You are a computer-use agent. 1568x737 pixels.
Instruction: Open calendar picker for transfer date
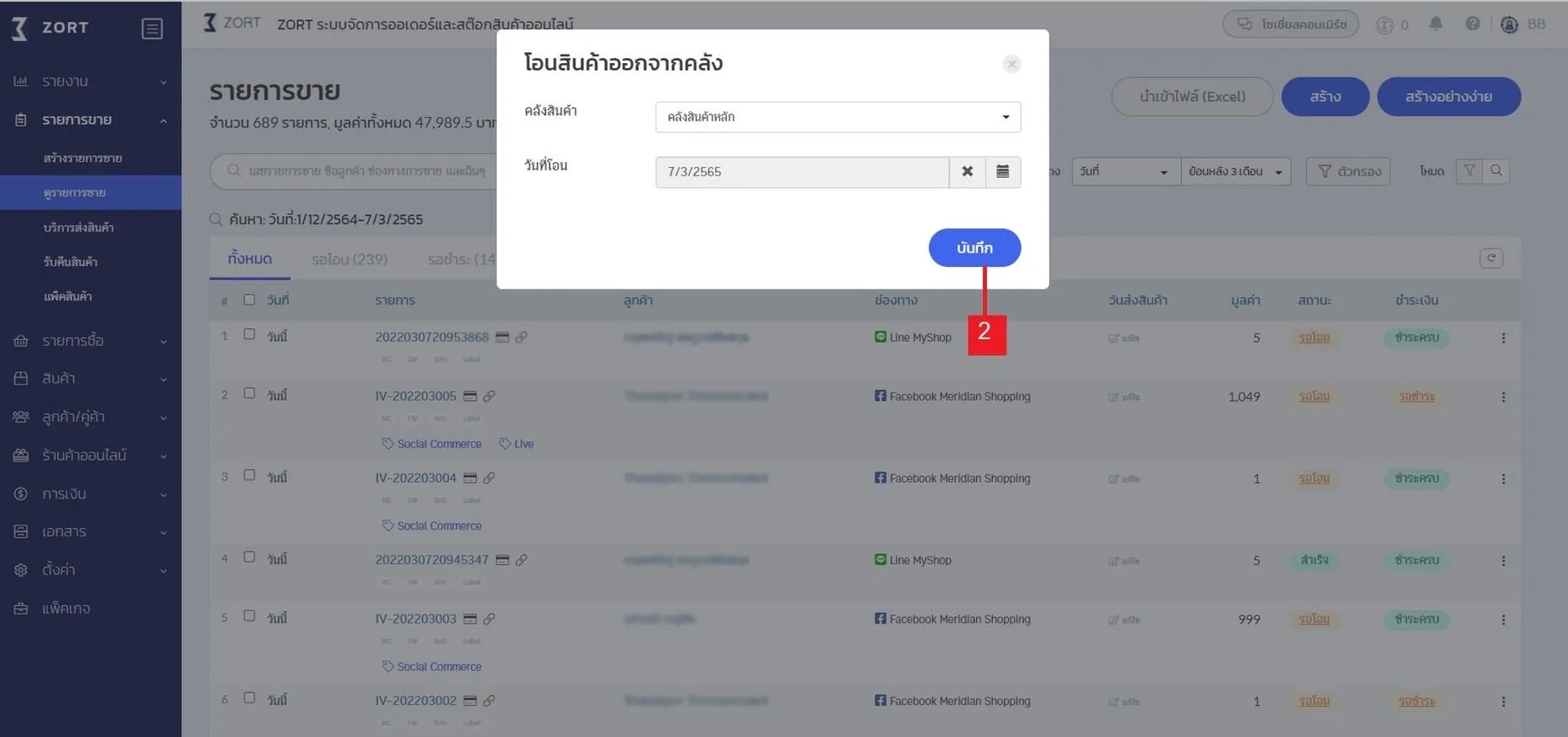point(1002,172)
